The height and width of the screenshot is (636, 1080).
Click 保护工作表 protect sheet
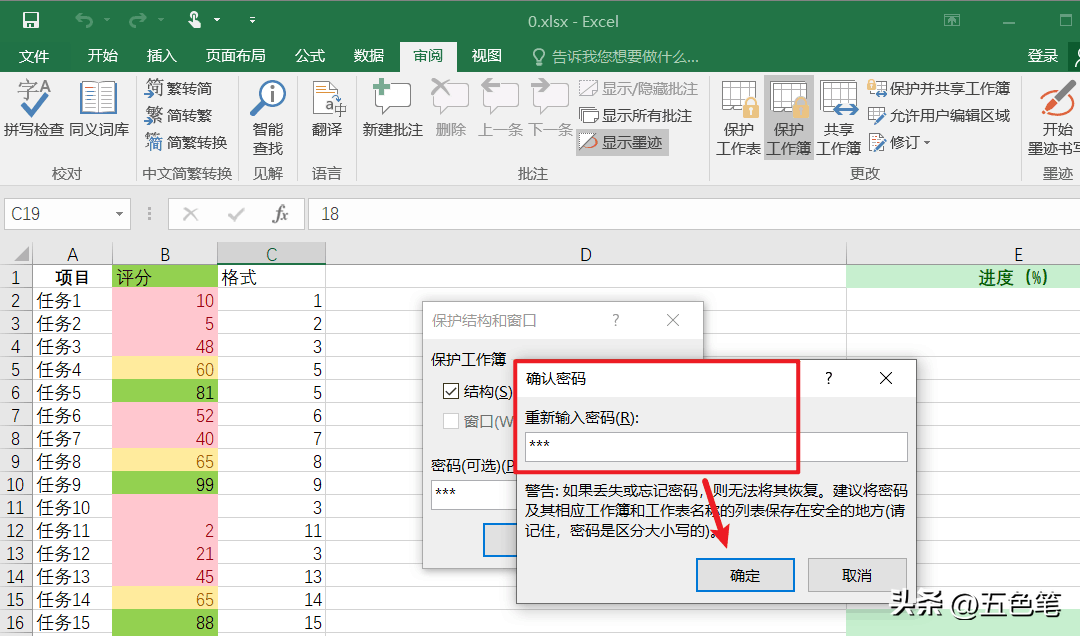click(x=738, y=117)
